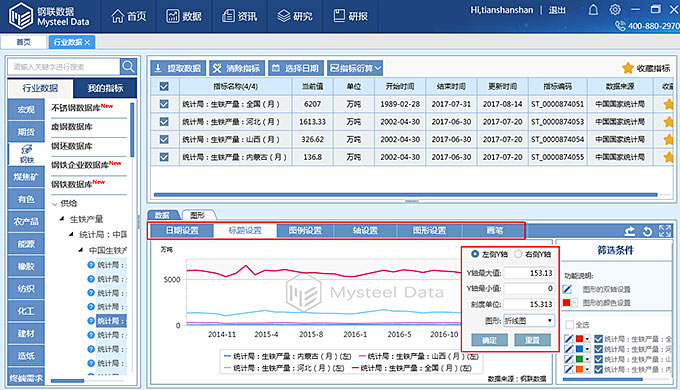This screenshot has width=680, height=390.
Task: Toggle series checkbox next to orange swatch
Action: click(598, 369)
